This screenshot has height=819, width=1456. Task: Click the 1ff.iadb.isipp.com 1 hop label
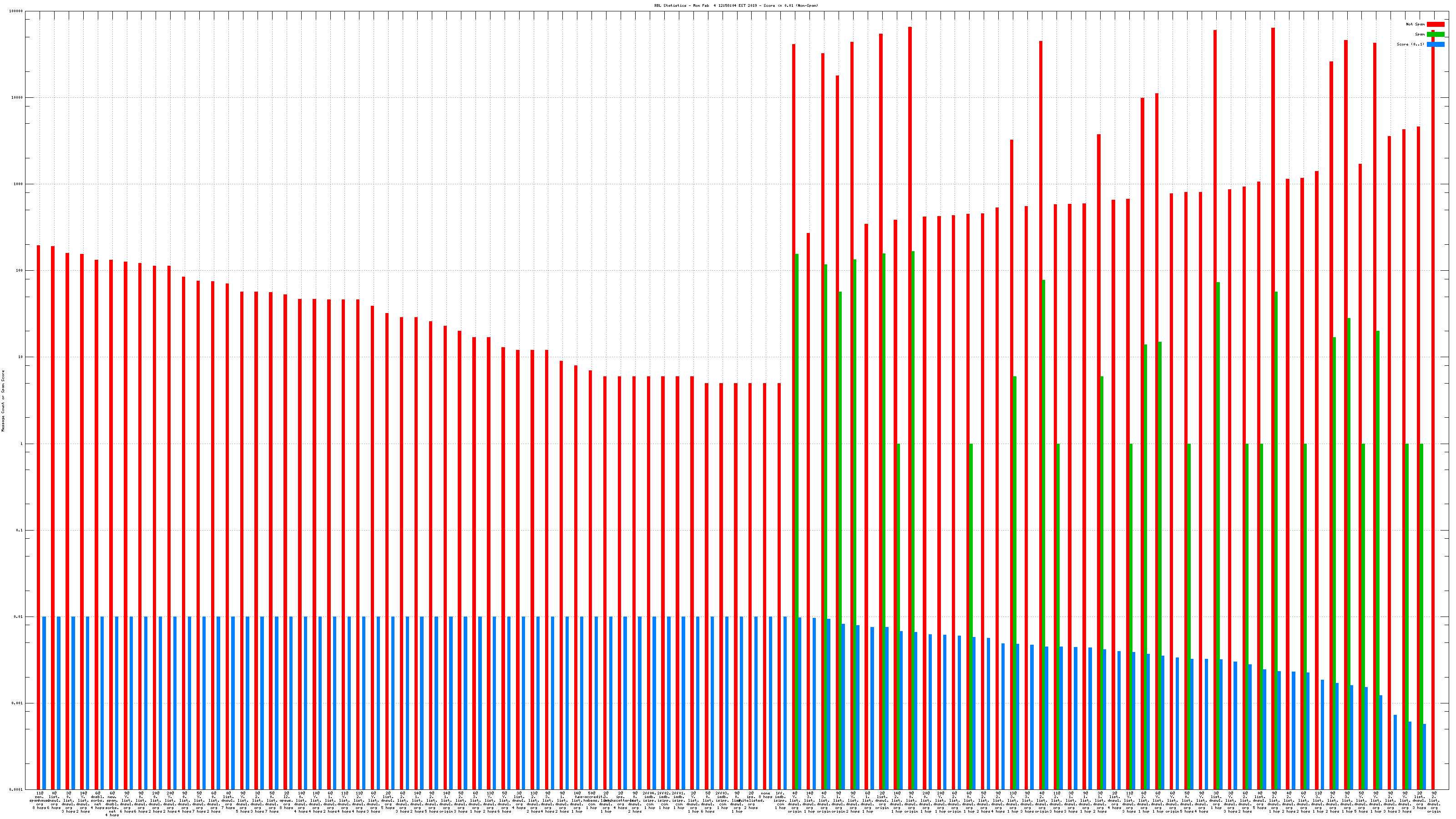780,800
